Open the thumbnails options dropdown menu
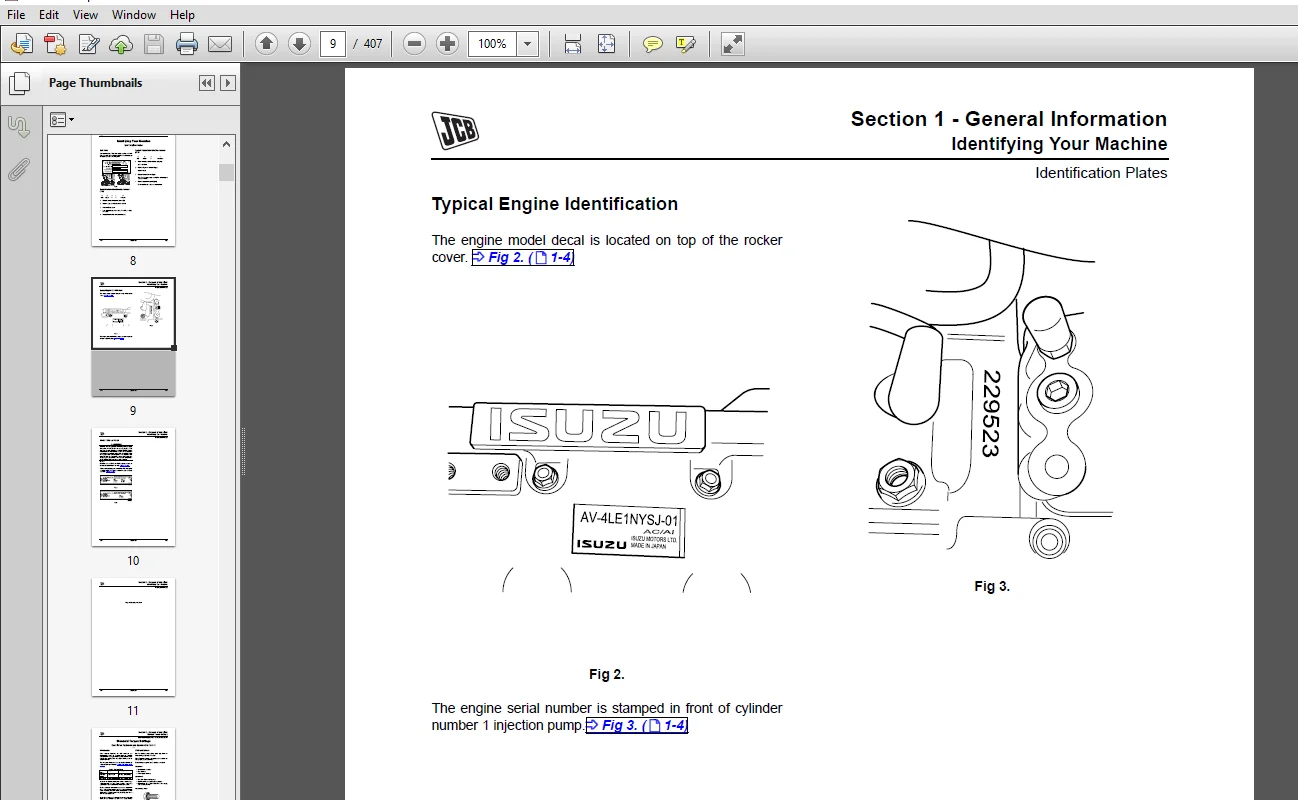The height and width of the screenshot is (800, 1298). [62, 119]
